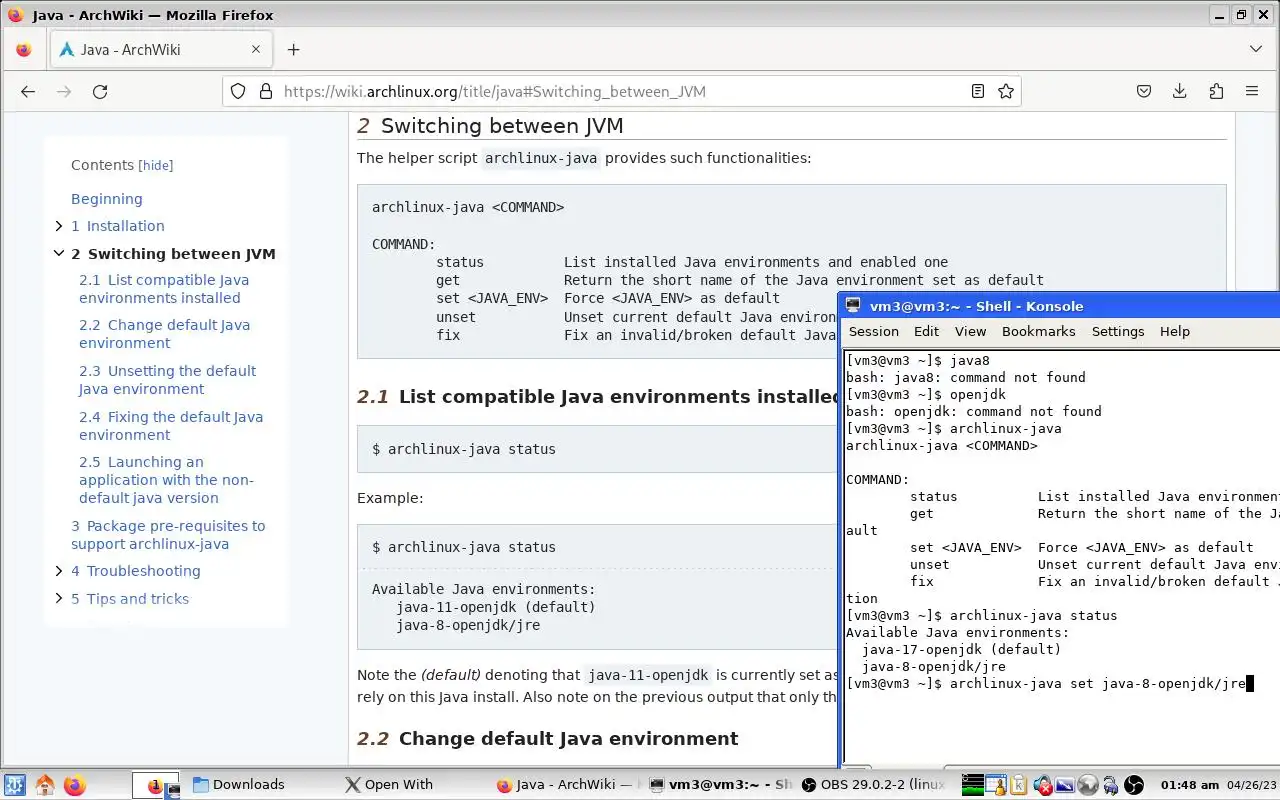Viewport: 1280px width, 800px height.
Task: Switch to the Downloads window in taskbar
Action: 238,785
